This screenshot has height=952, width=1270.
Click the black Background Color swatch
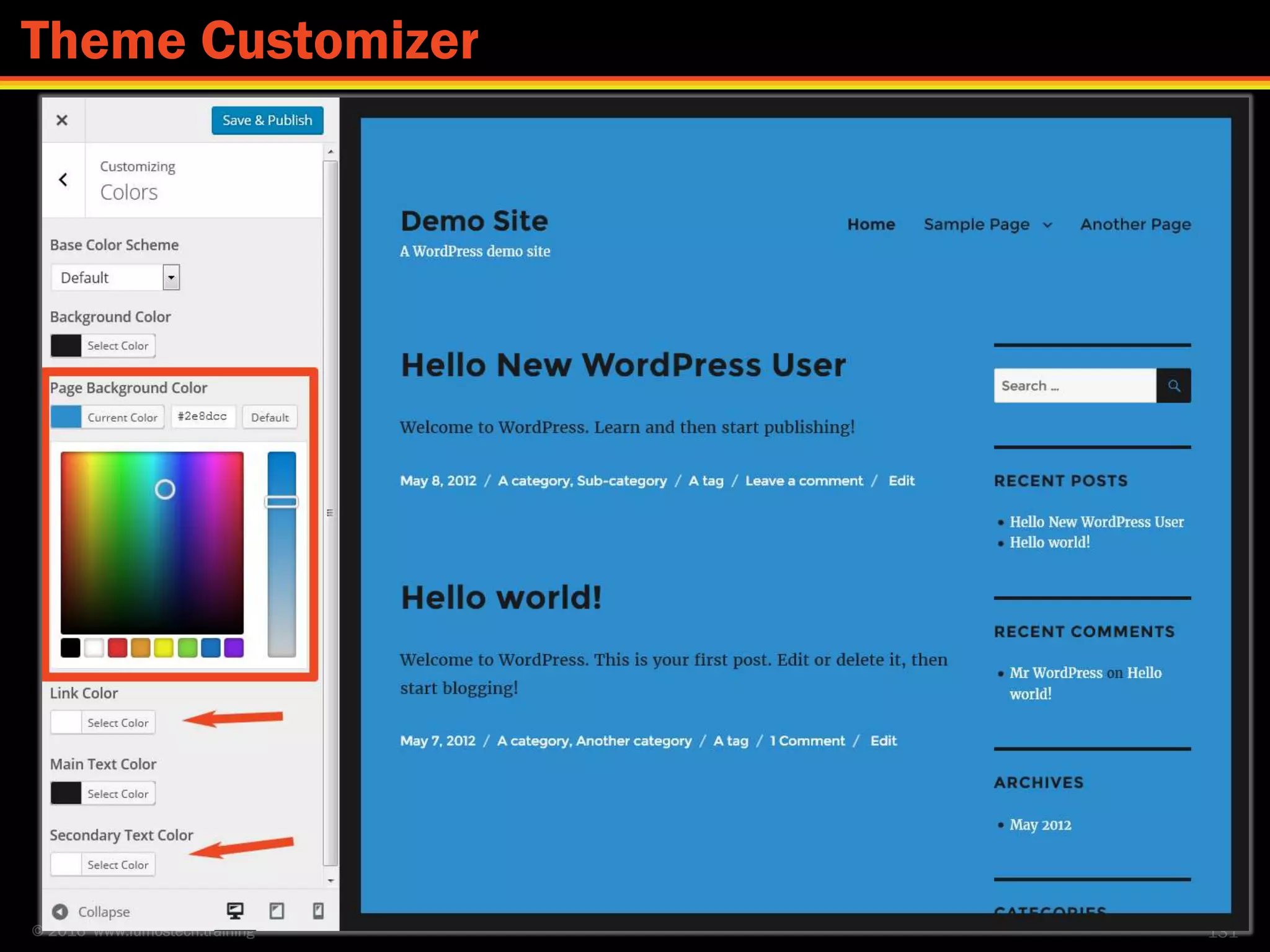[66, 346]
